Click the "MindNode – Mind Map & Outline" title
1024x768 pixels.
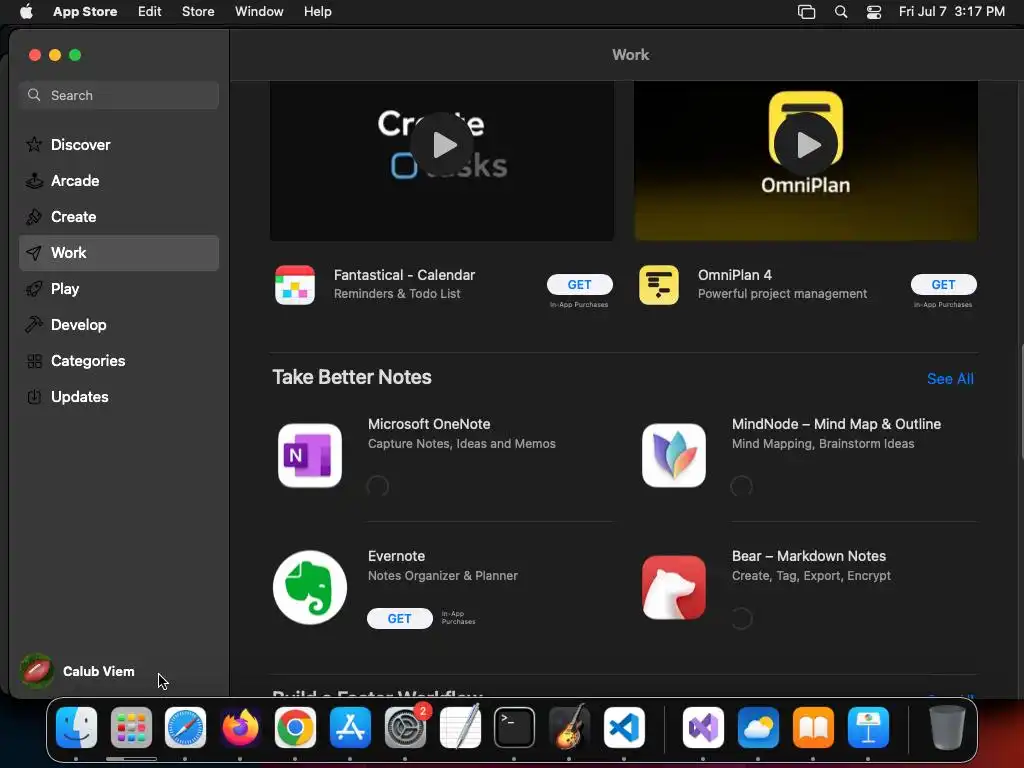pos(836,424)
